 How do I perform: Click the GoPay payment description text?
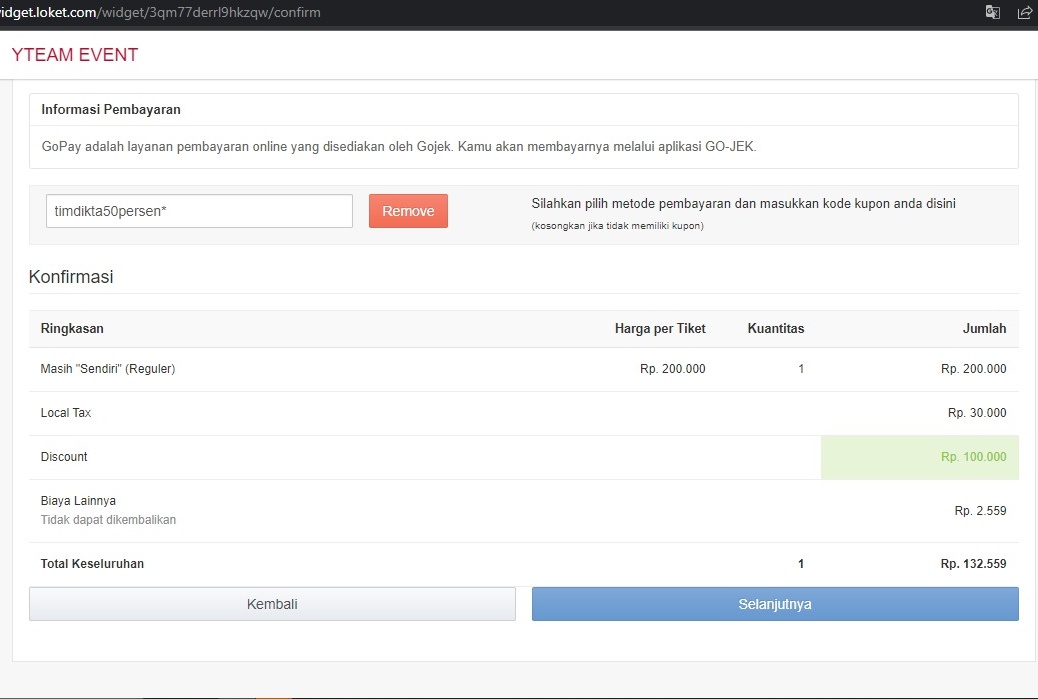pos(399,146)
